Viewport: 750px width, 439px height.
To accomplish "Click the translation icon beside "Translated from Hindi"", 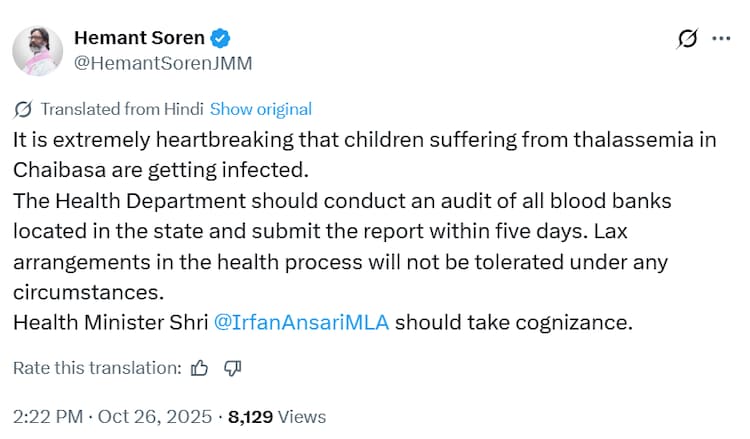I will click(x=24, y=109).
